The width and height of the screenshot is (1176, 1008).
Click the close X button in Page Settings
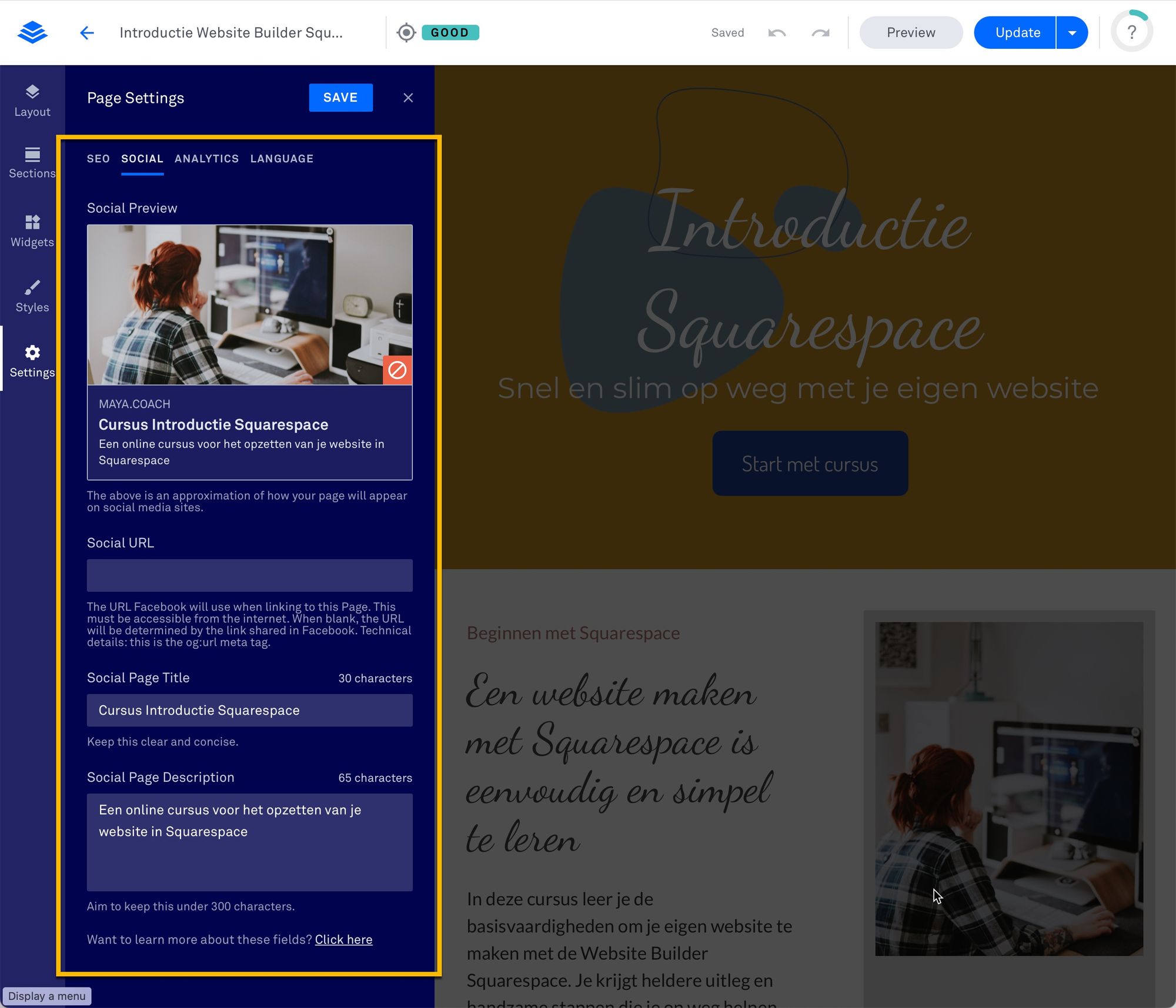[408, 97]
